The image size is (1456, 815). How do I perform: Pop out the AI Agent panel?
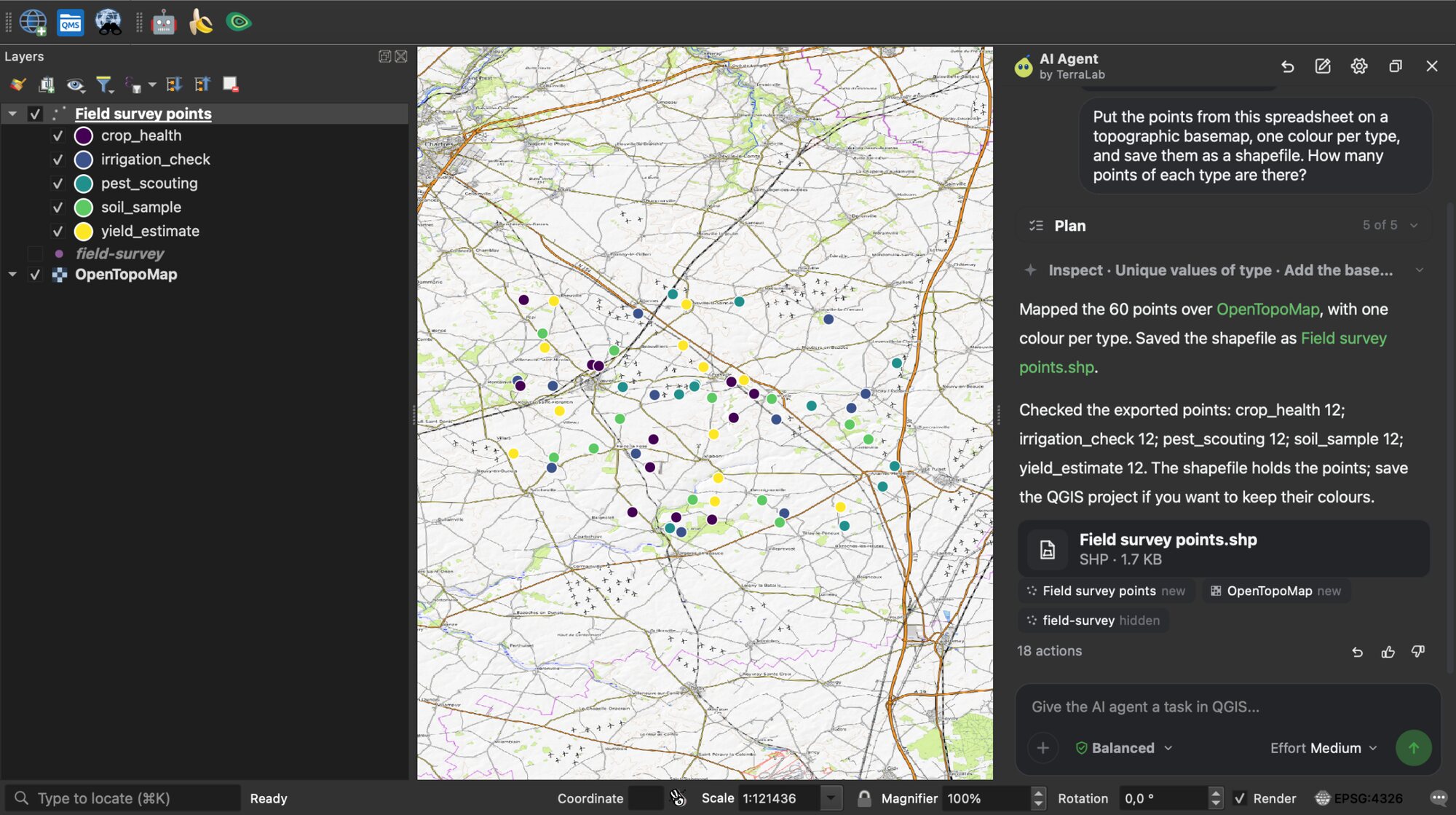point(1395,66)
